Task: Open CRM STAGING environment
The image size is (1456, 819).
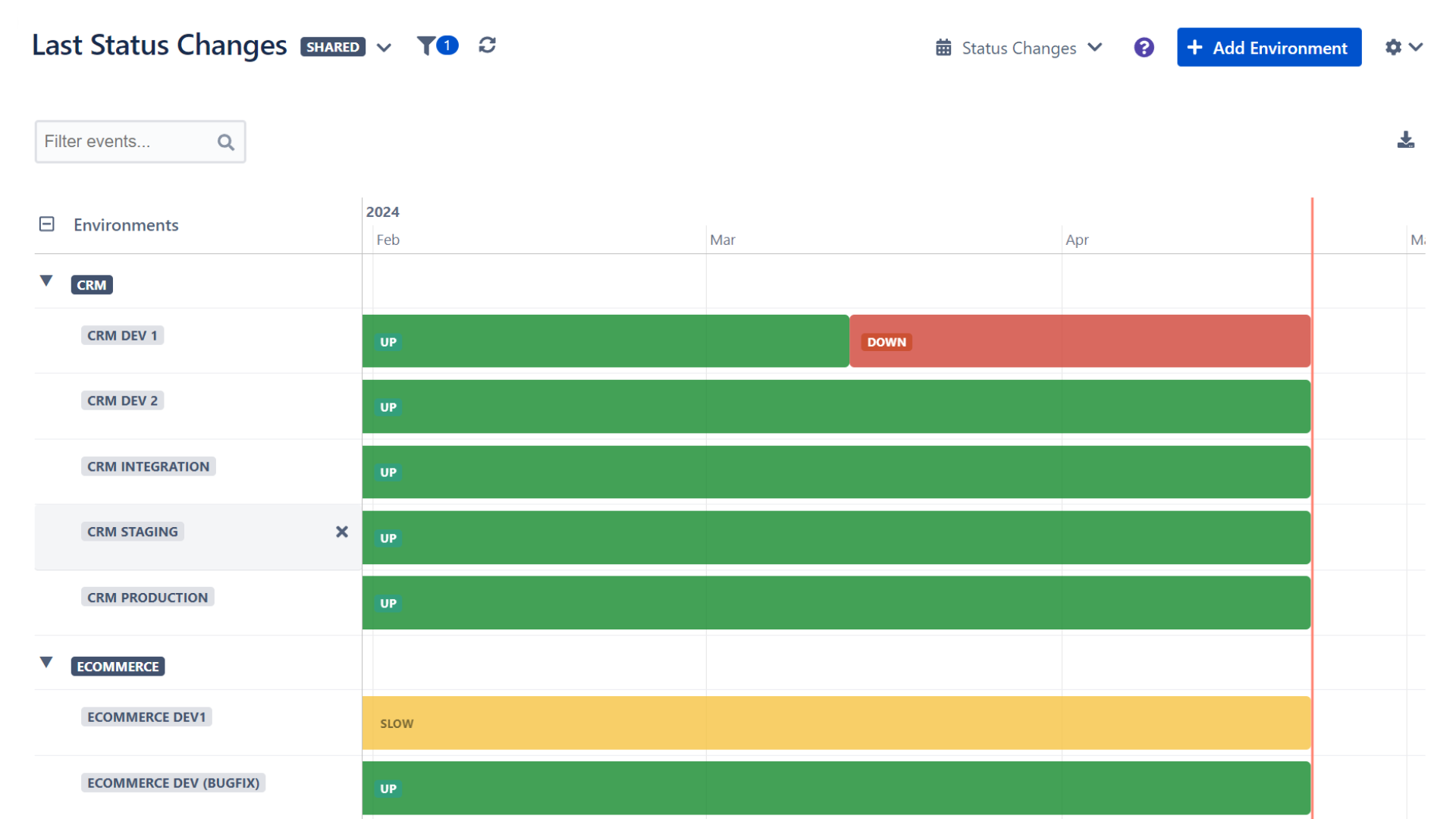Action: coord(133,532)
